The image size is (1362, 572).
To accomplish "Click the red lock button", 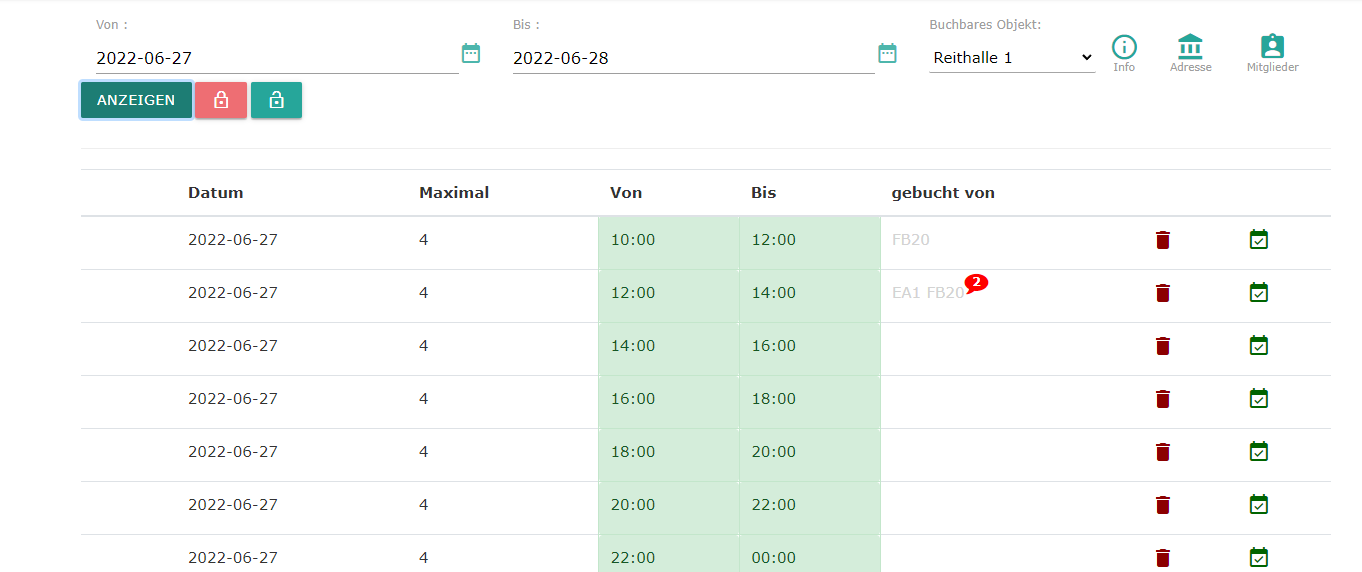I will (x=221, y=100).
